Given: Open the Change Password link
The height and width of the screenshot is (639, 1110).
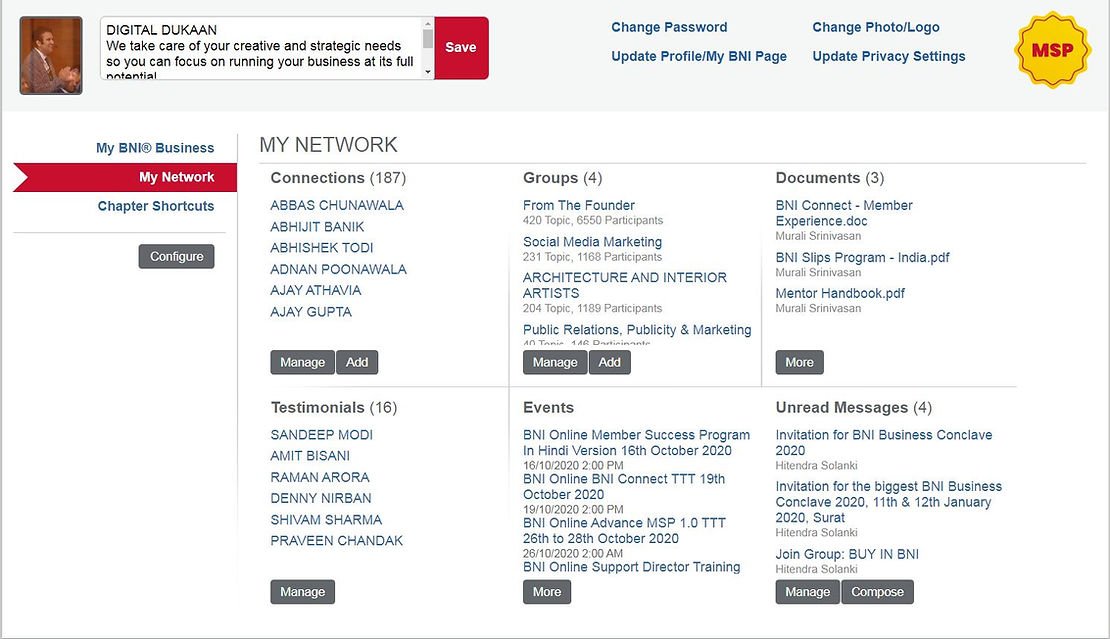Looking at the screenshot, I should (x=669, y=27).
